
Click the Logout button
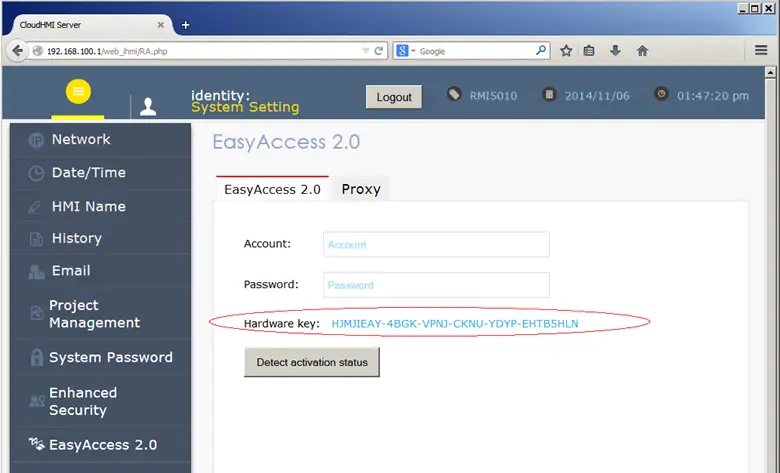pyautogui.click(x=393, y=97)
